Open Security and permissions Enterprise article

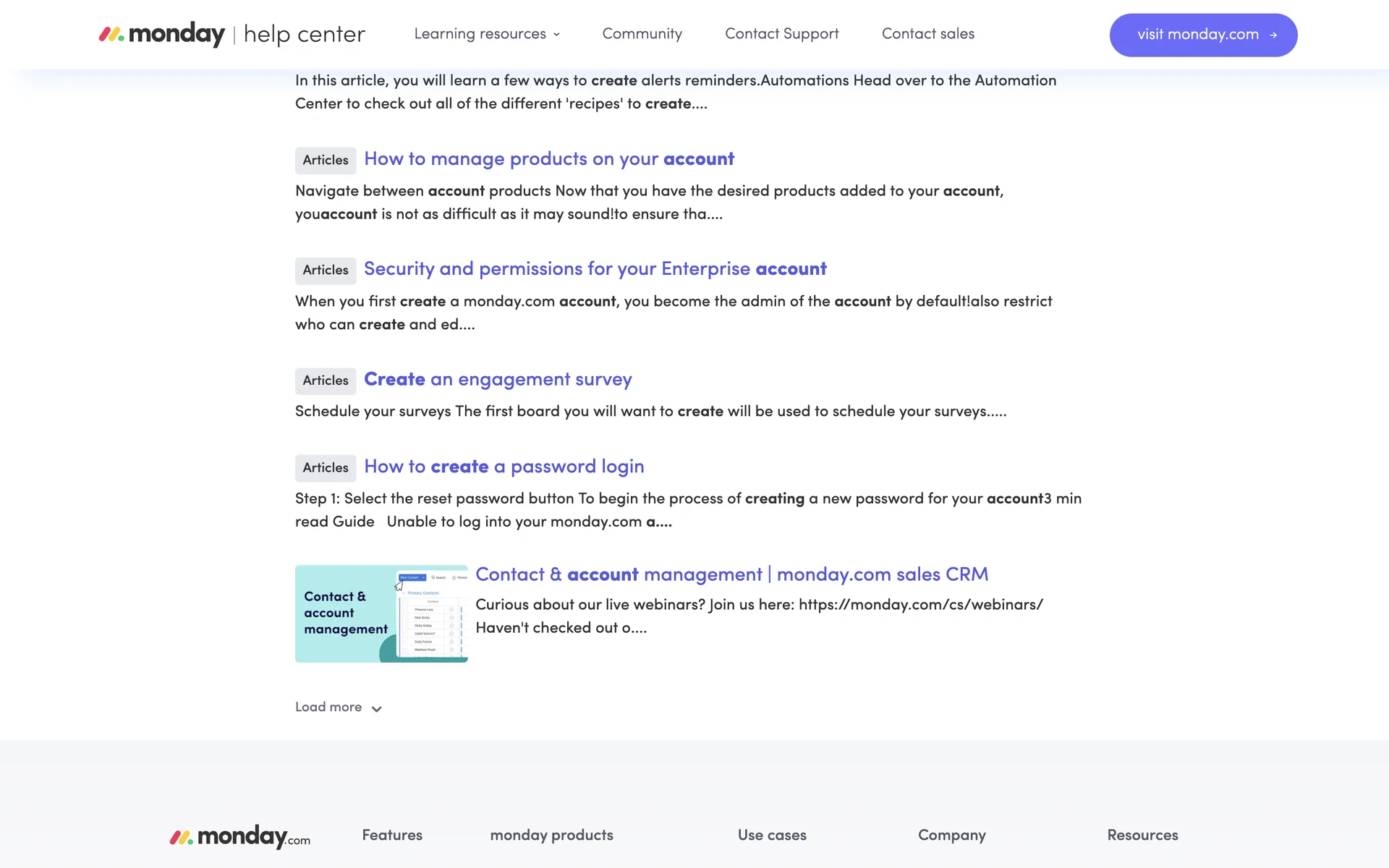click(595, 269)
